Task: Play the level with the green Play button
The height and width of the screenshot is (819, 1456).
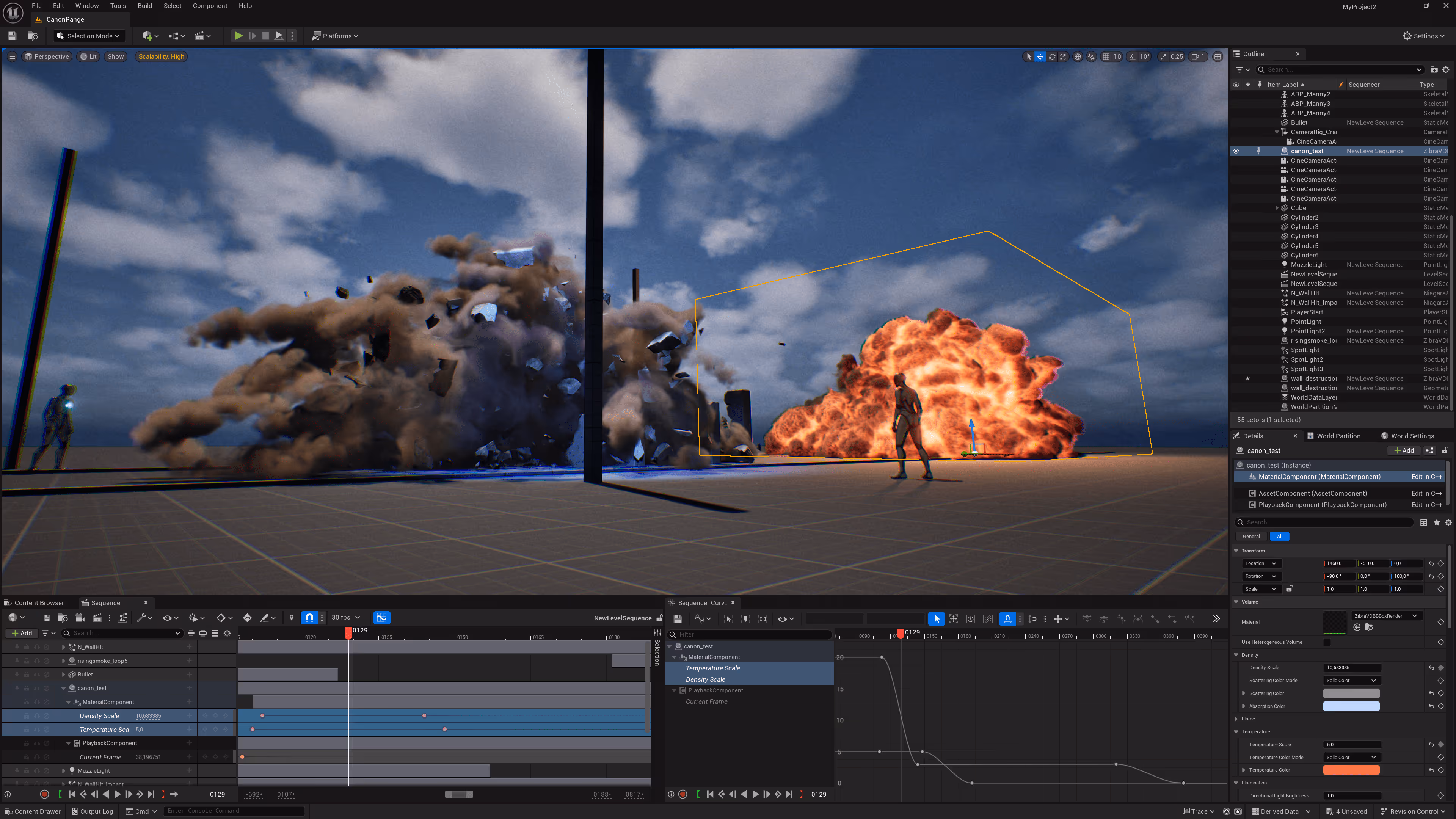Action: tap(238, 36)
